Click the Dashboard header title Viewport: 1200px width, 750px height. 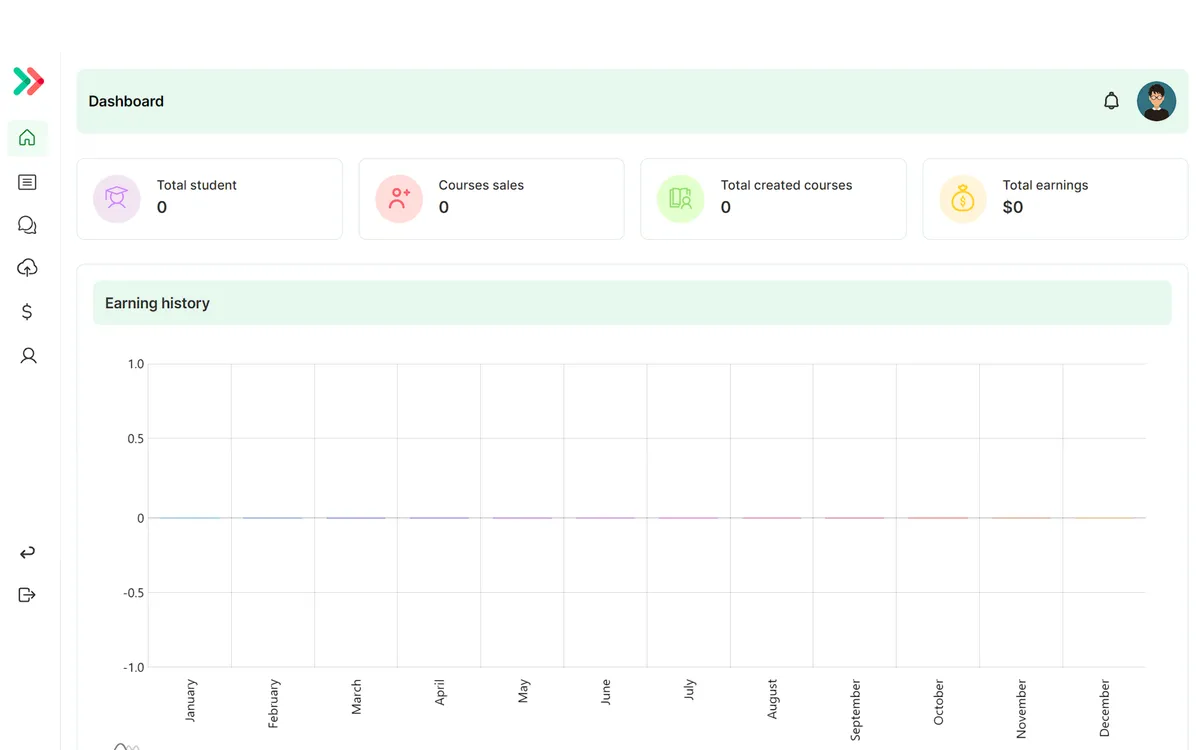126,101
